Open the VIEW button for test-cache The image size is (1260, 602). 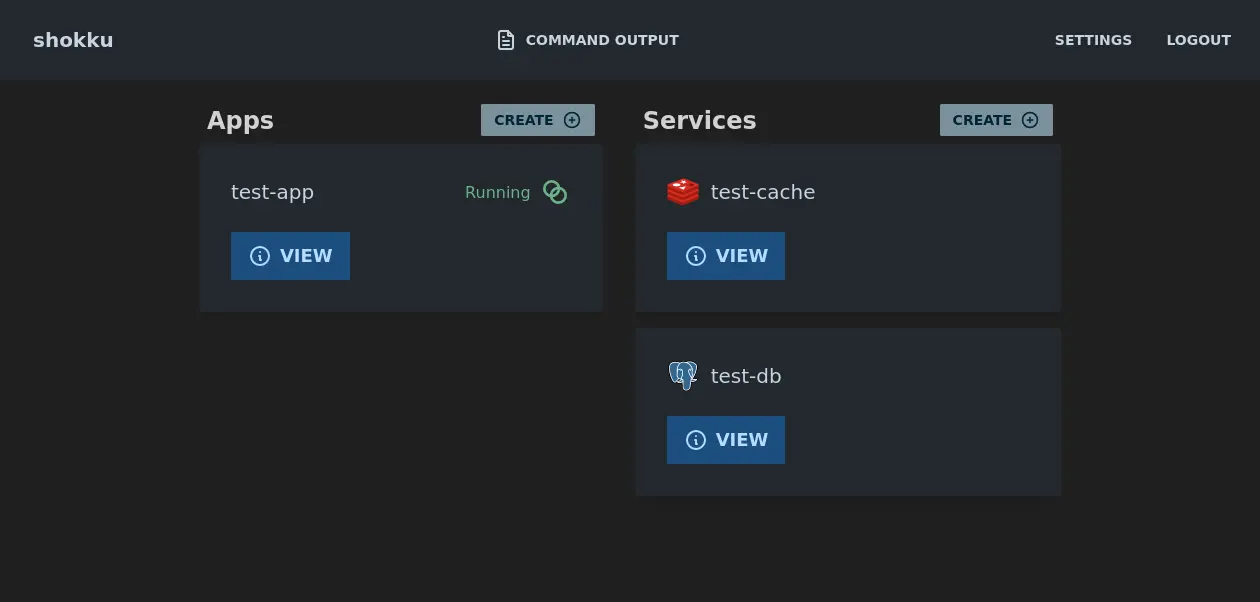click(x=726, y=256)
